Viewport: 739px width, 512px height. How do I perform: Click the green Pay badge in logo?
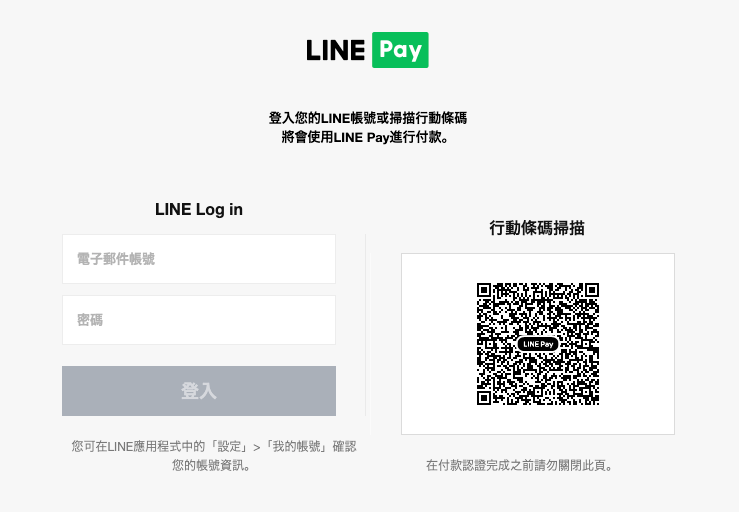coord(400,50)
